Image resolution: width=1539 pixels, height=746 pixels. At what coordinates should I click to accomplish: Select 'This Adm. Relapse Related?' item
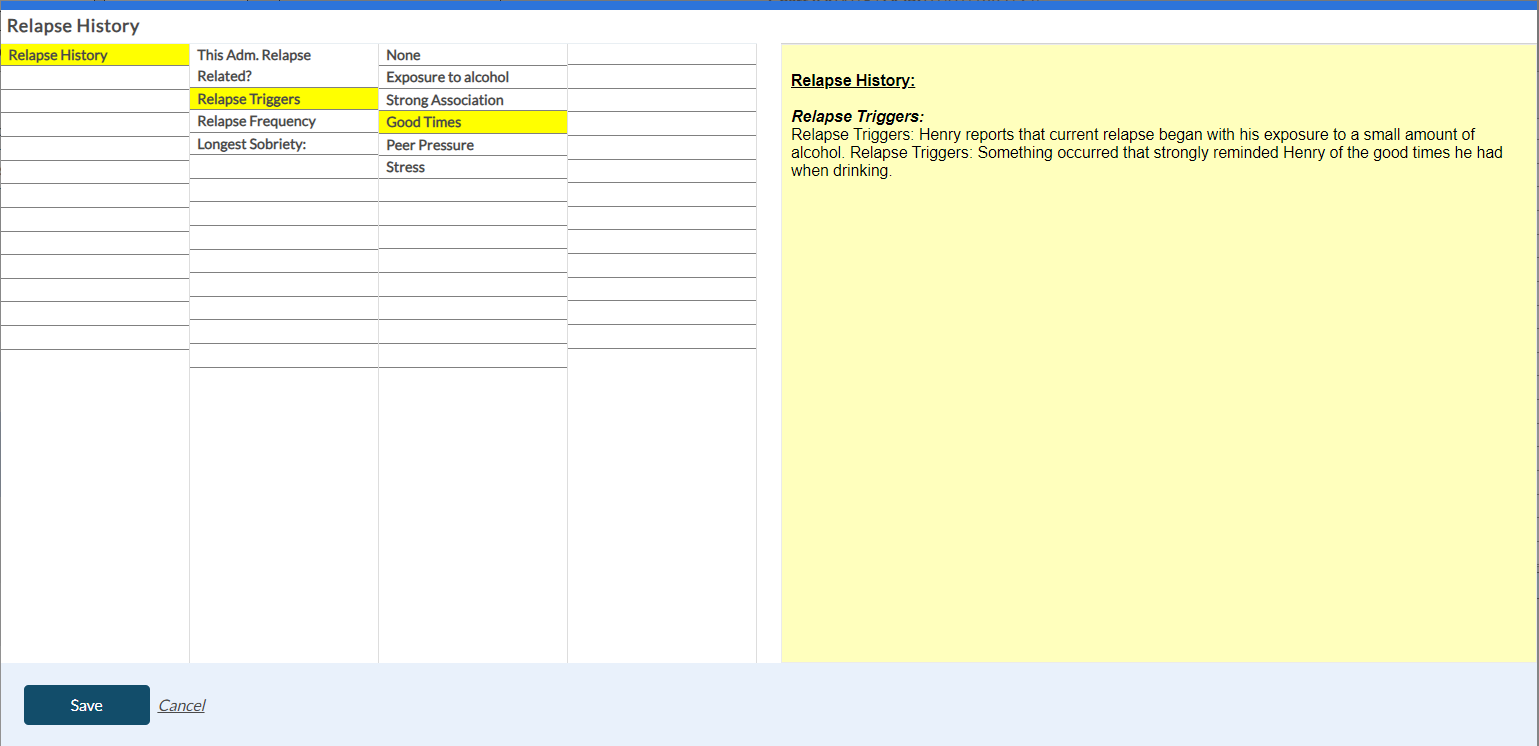coord(254,65)
